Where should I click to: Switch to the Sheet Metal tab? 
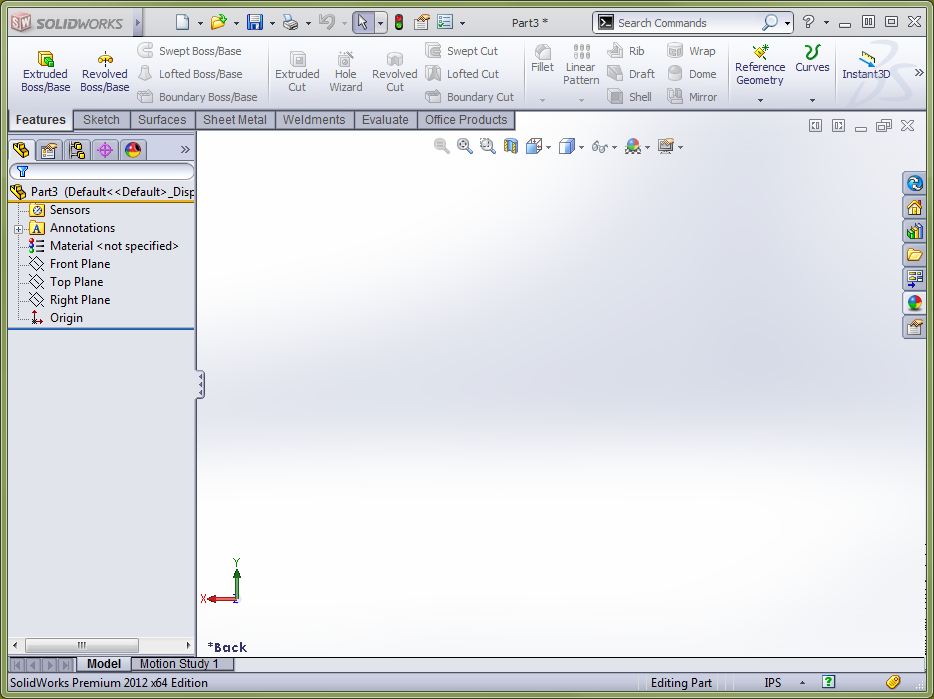click(x=235, y=120)
